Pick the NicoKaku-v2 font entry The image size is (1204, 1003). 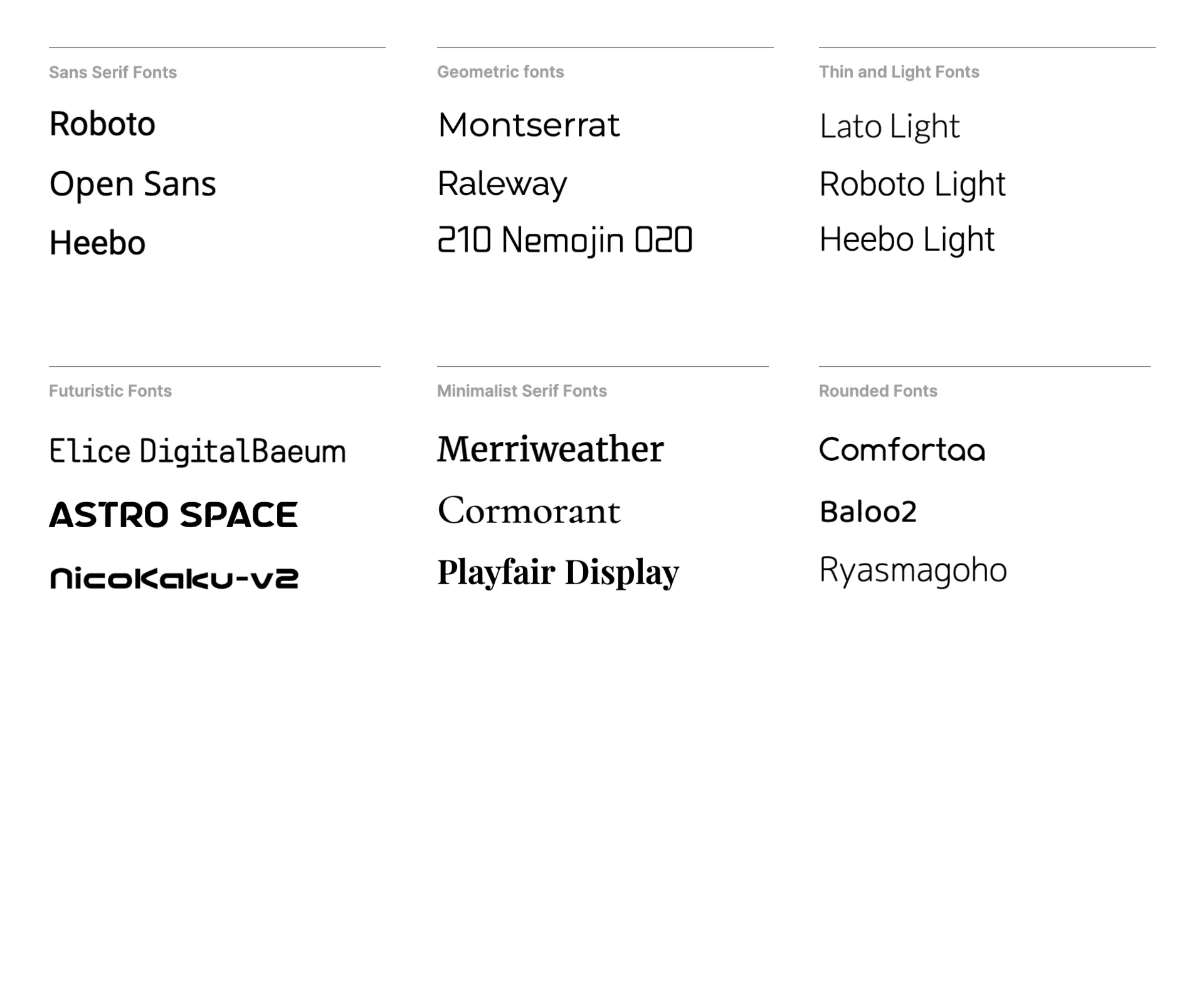(174, 578)
